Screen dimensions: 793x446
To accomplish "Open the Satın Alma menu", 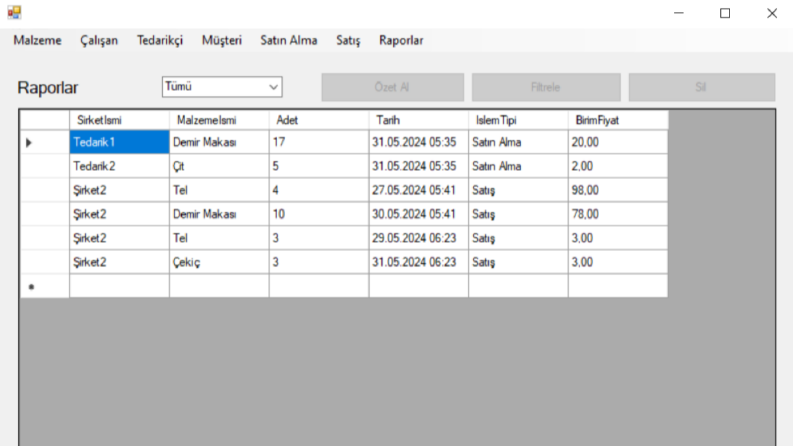I will tap(289, 40).
